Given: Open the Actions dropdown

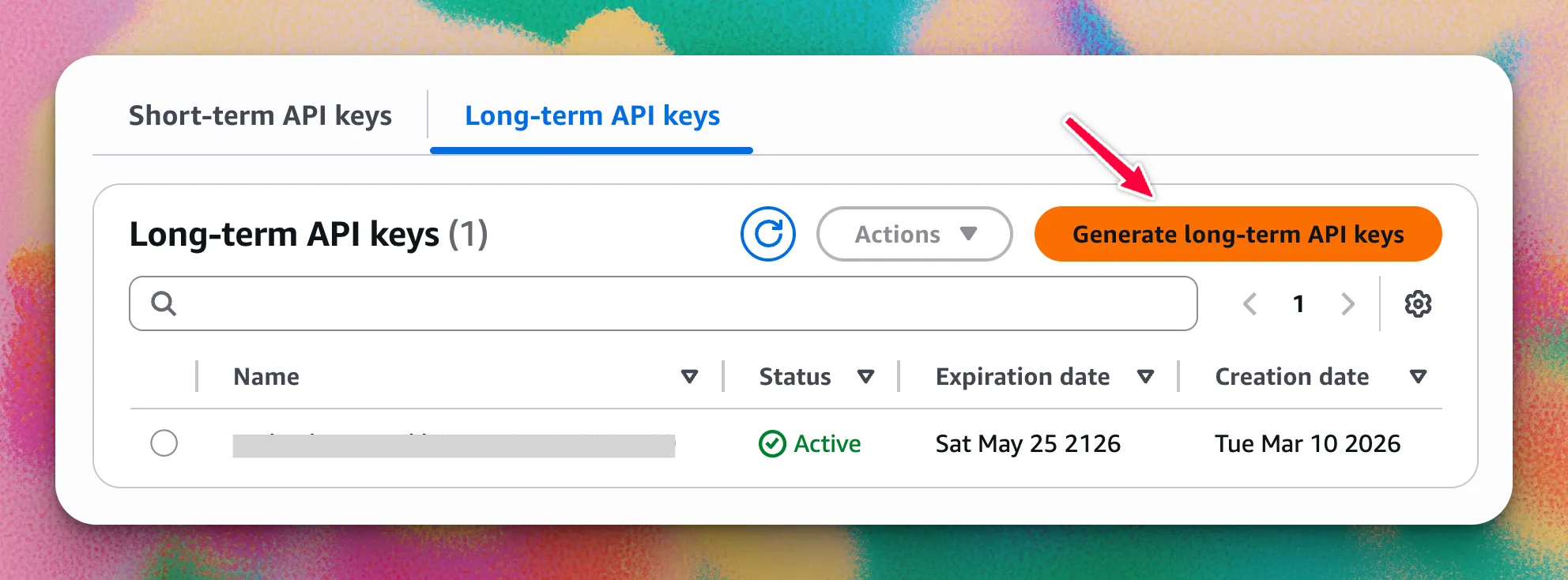Looking at the screenshot, I should [914, 234].
